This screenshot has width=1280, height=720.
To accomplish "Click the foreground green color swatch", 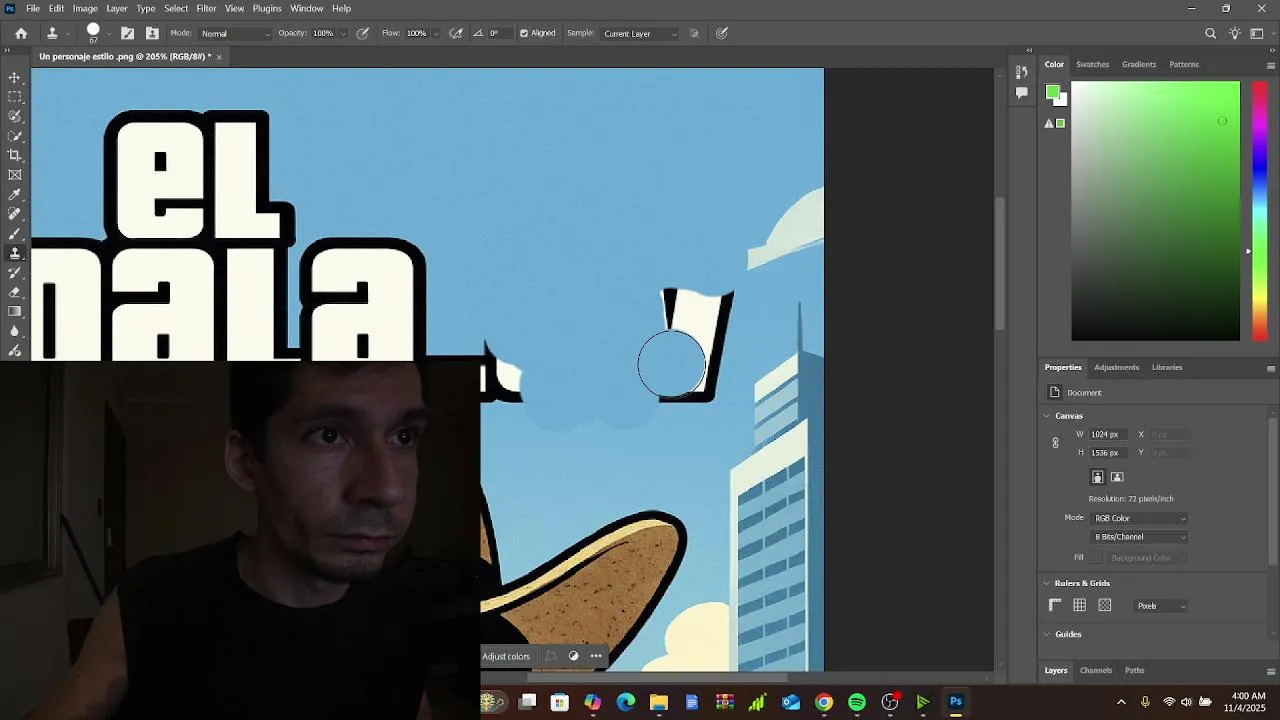I will coord(1052,92).
